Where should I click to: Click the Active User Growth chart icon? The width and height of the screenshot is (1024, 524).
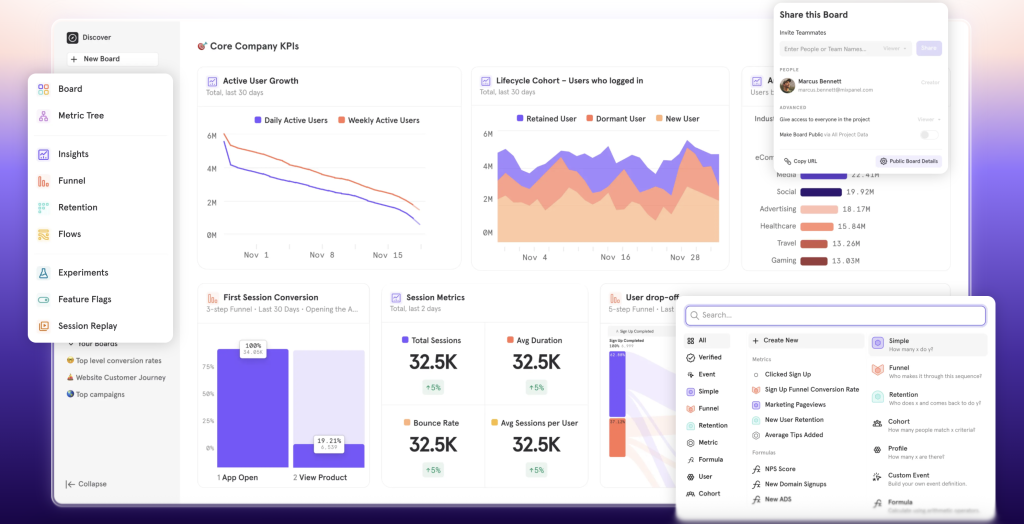(x=212, y=81)
